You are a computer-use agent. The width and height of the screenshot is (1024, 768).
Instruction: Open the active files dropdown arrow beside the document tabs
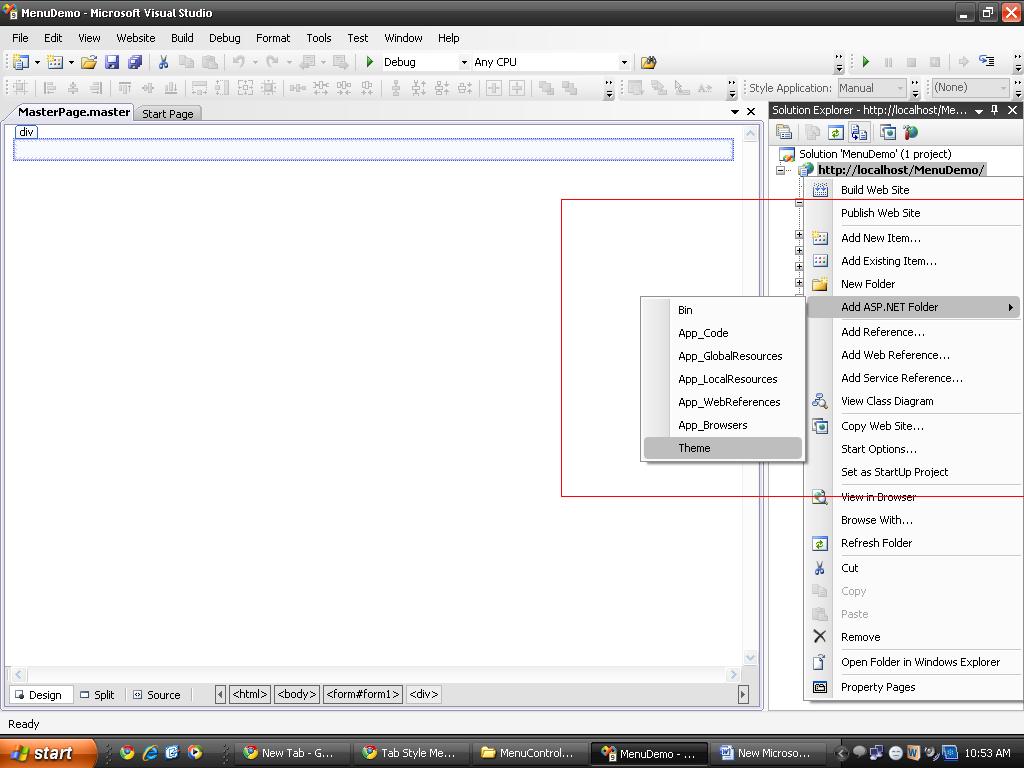(x=735, y=112)
